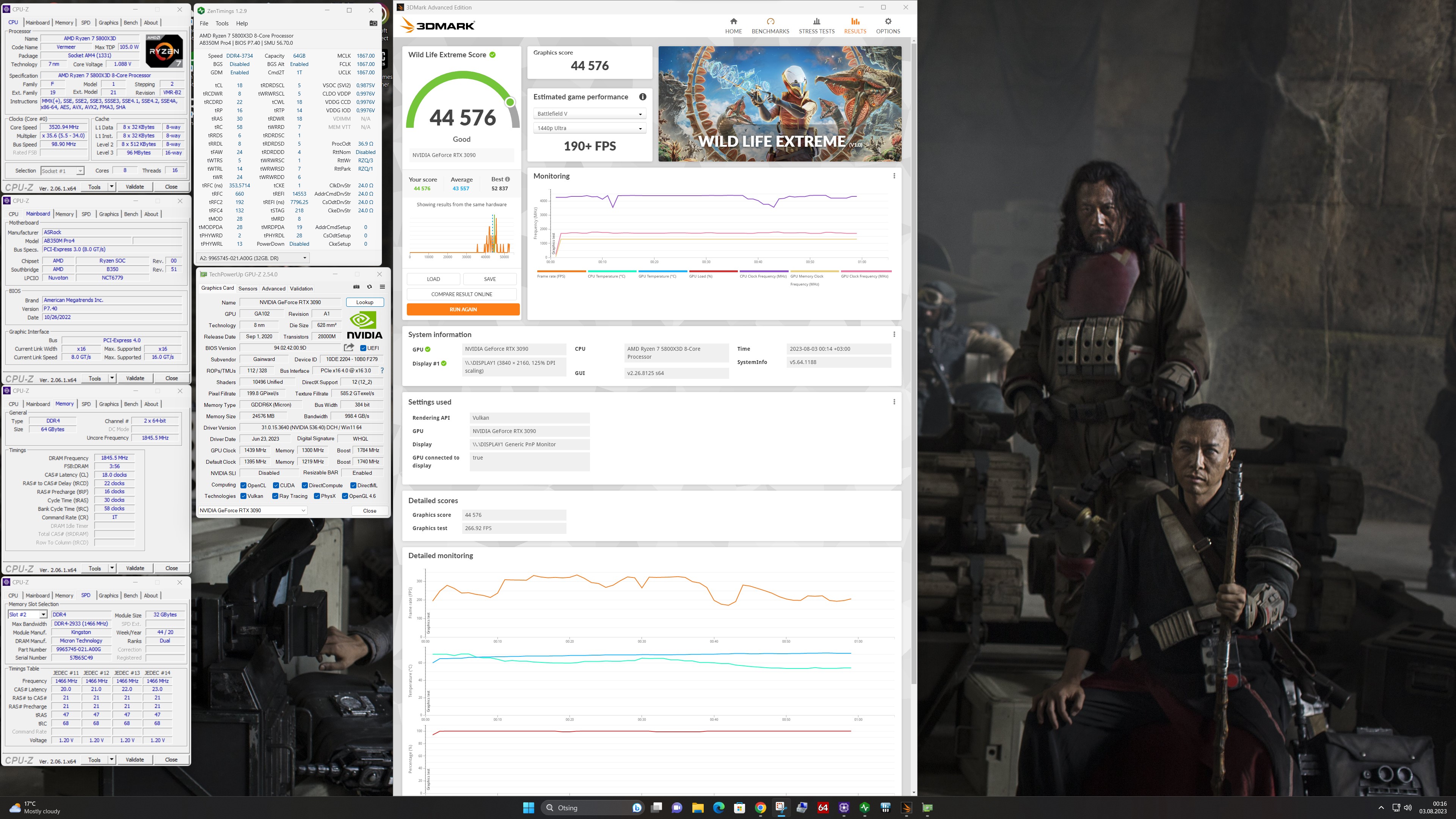Screen dimensions: 1456x819
Task: Open 3DMark STRESS TESTS section
Action: tap(816, 25)
